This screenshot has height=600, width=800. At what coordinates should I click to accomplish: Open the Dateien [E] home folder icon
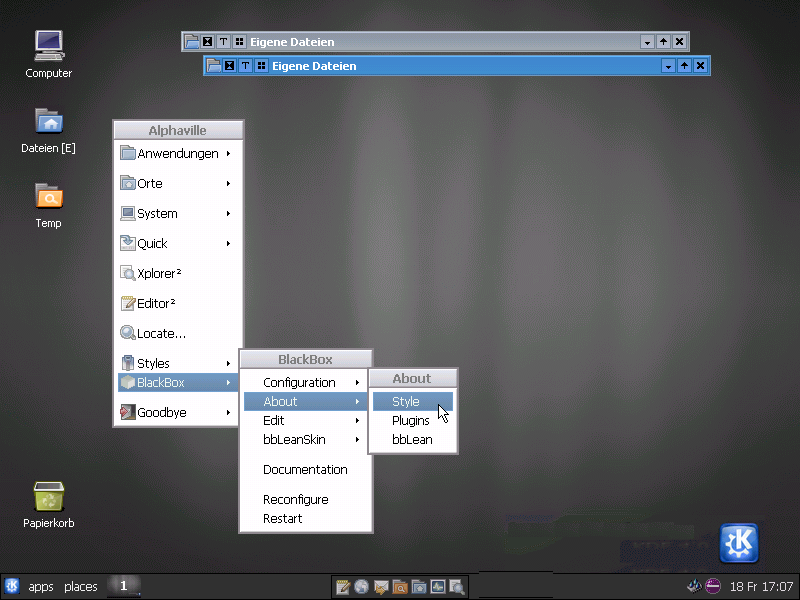click(49, 130)
